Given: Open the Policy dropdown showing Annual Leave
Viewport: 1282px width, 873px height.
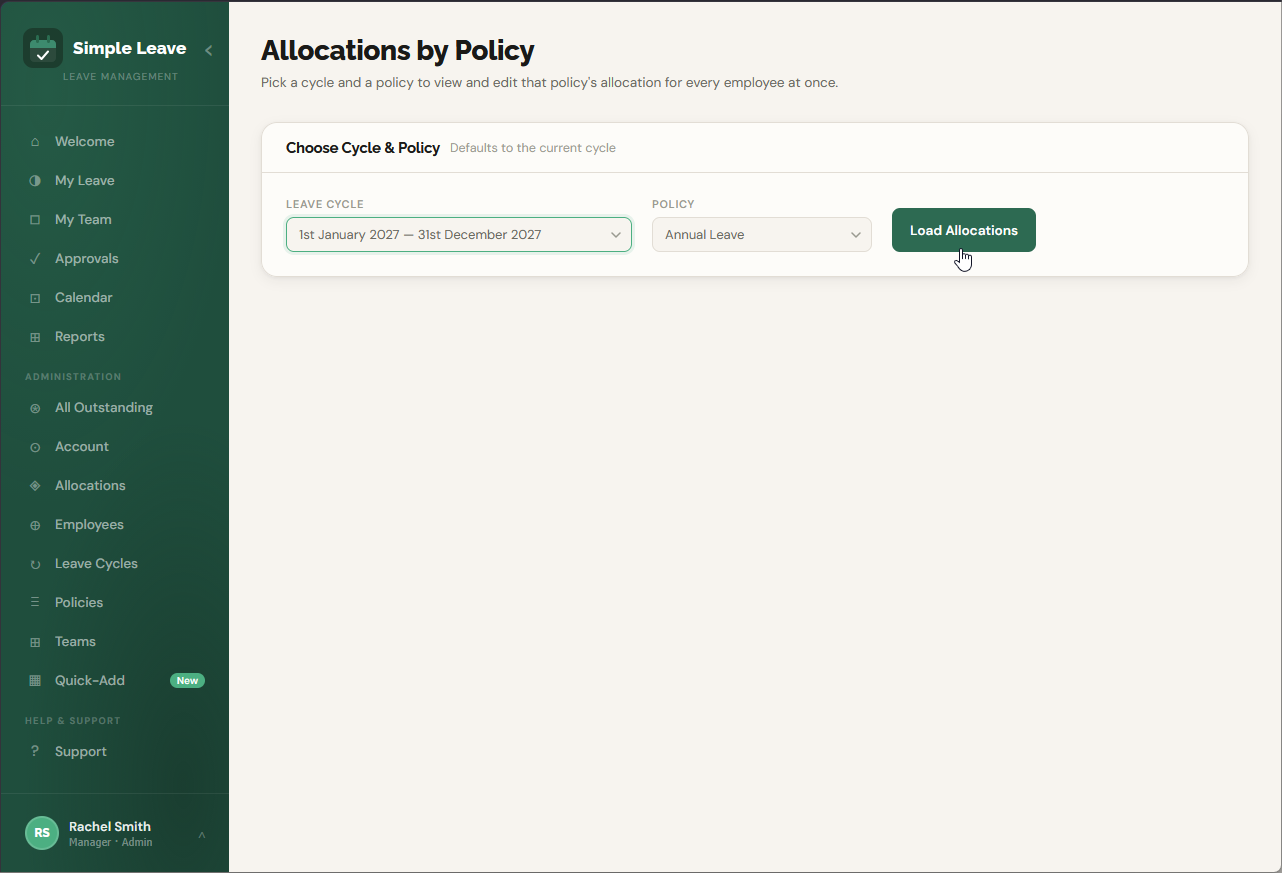Looking at the screenshot, I should point(762,235).
